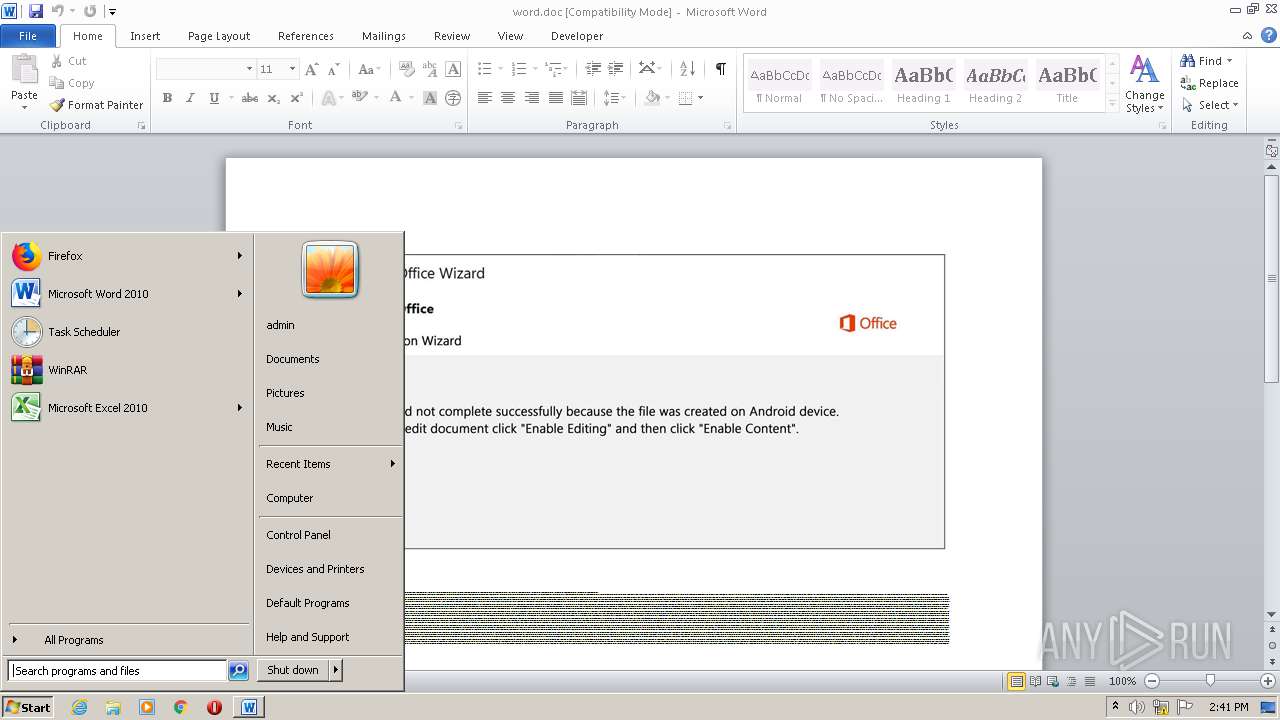Click the Decrease Indent icon
This screenshot has width=1280, height=720.
[593, 69]
